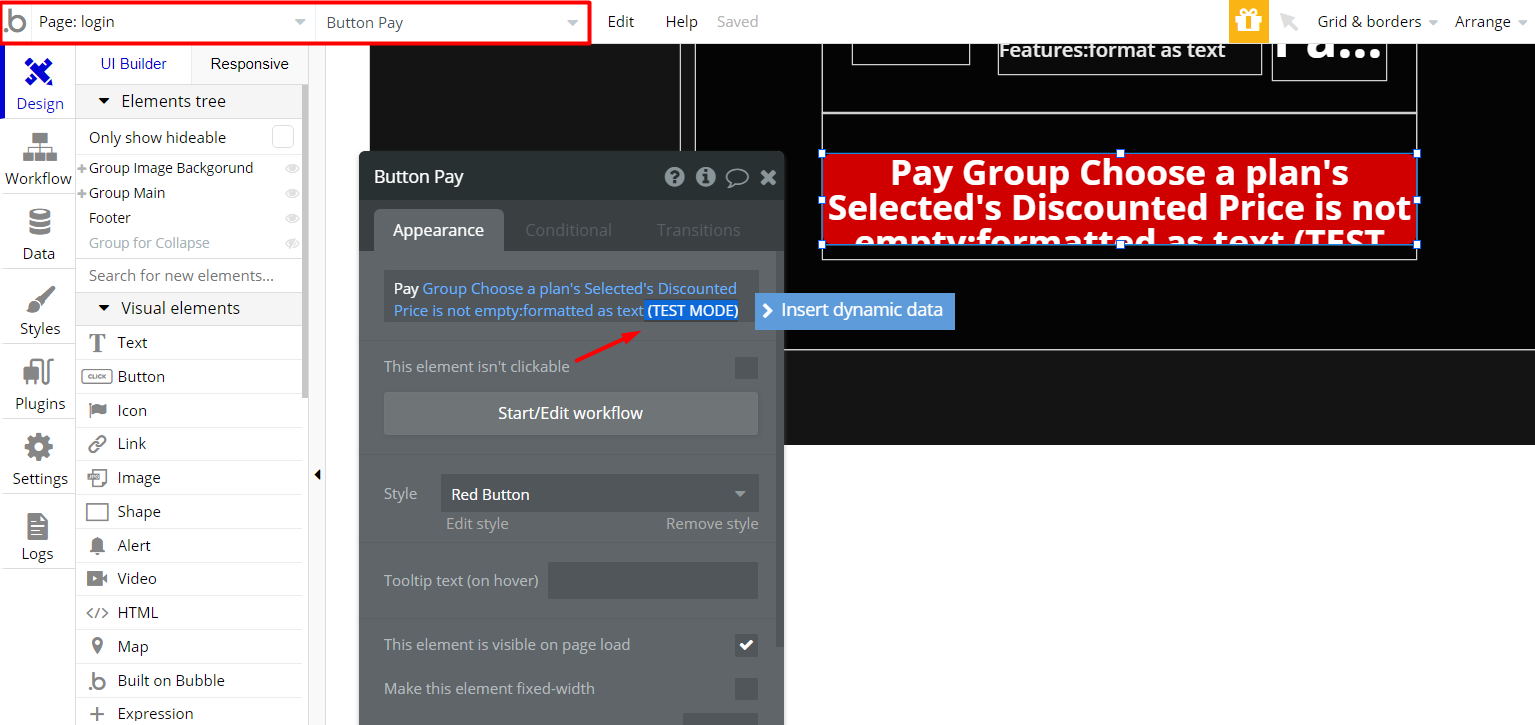
Task: Click Insert dynamic data
Action: tap(855, 310)
